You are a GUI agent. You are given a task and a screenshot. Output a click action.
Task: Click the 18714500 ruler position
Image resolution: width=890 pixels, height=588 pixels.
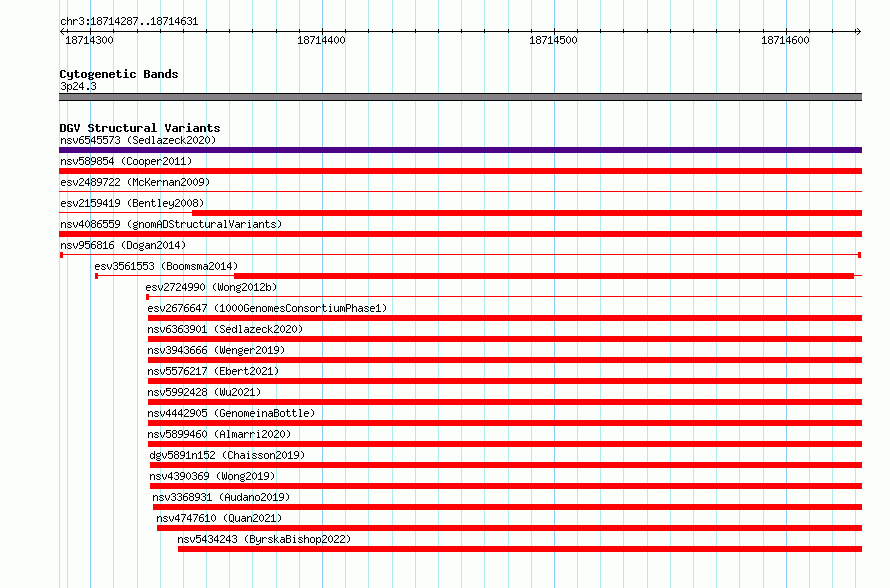[553, 40]
